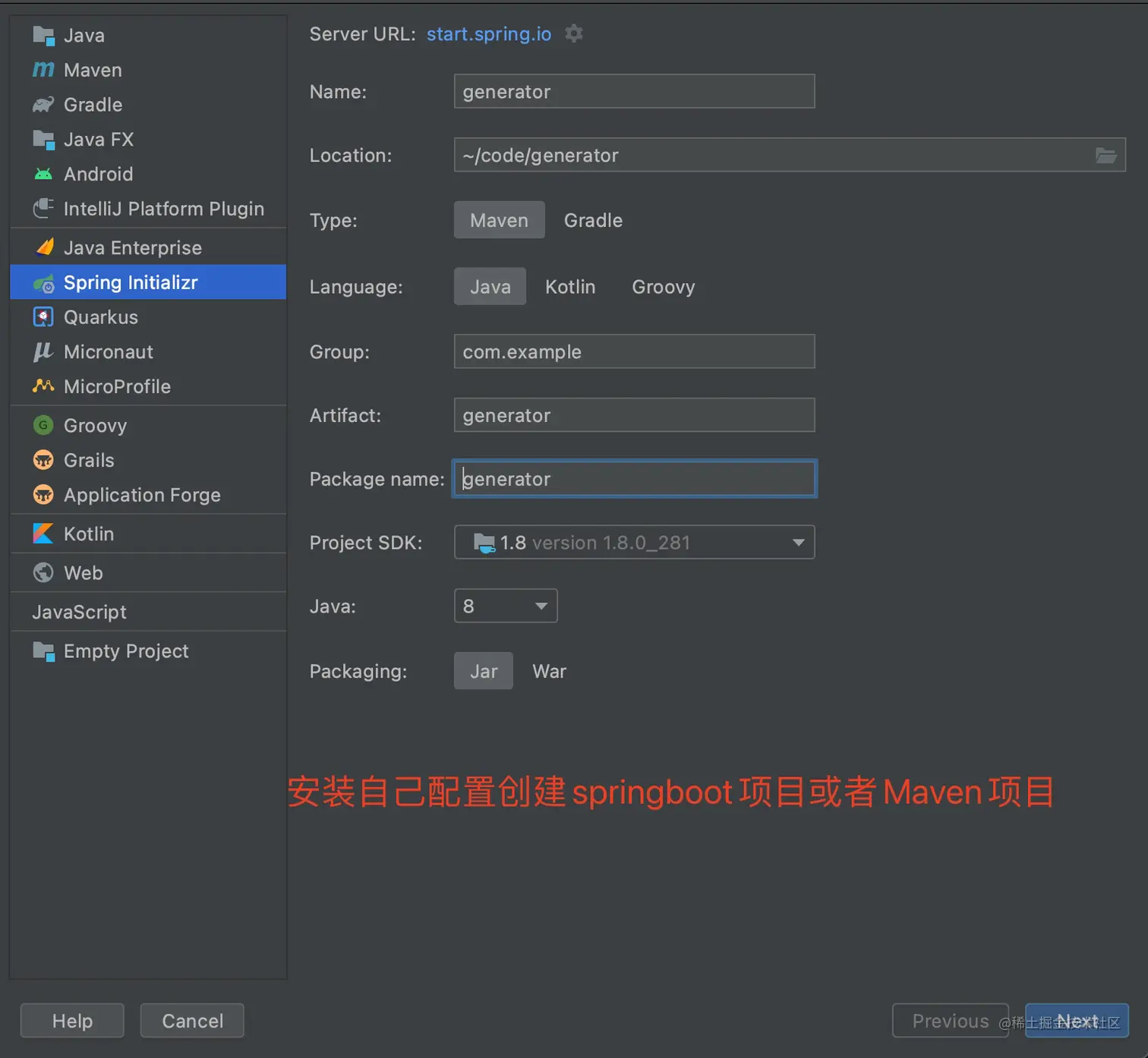Viewport: 1148px width, 1058px height.
Task: Click the Name input field
Action: [634, 91]
